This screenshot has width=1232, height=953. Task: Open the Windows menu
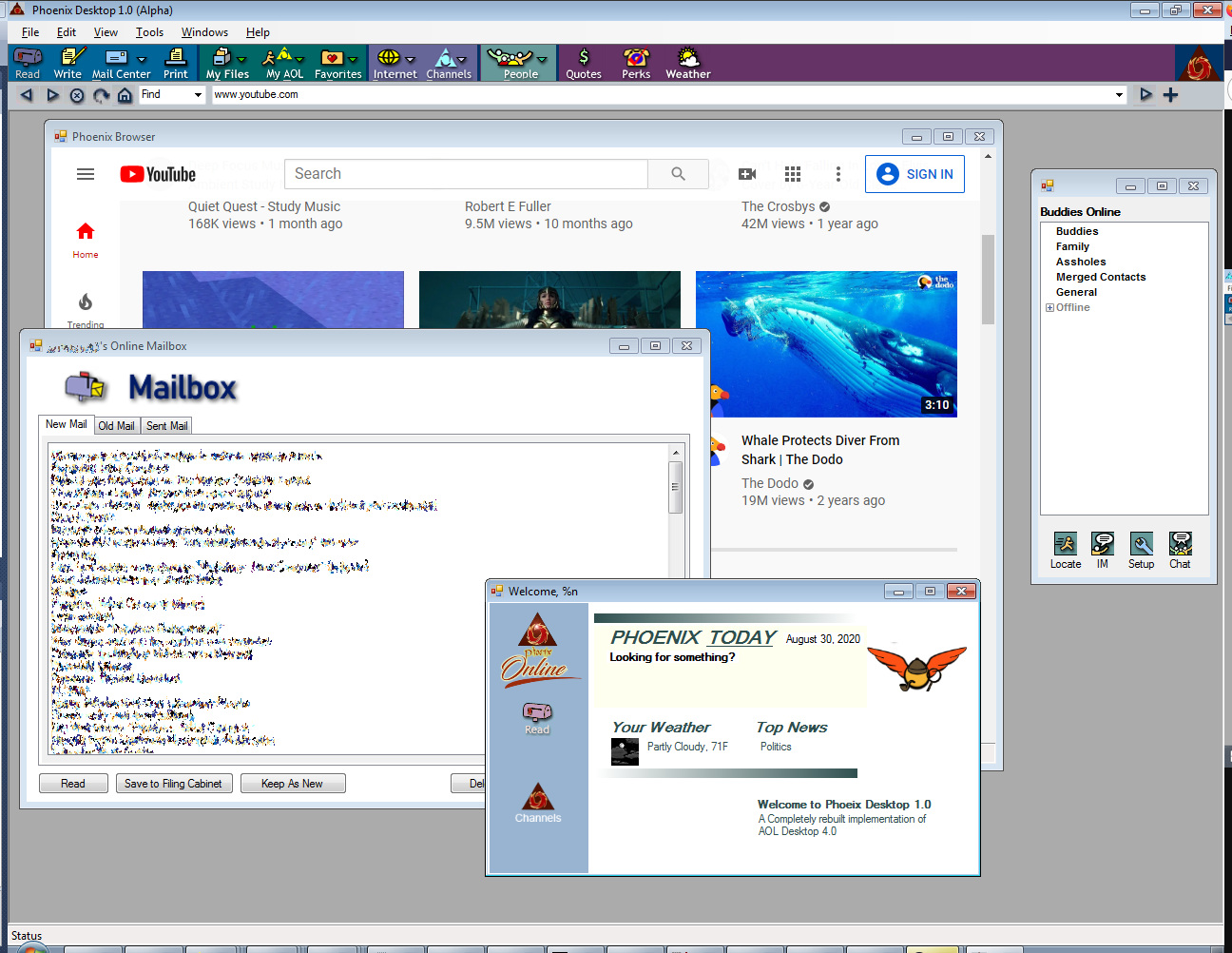pyautogui.click(x=204, y=32)
